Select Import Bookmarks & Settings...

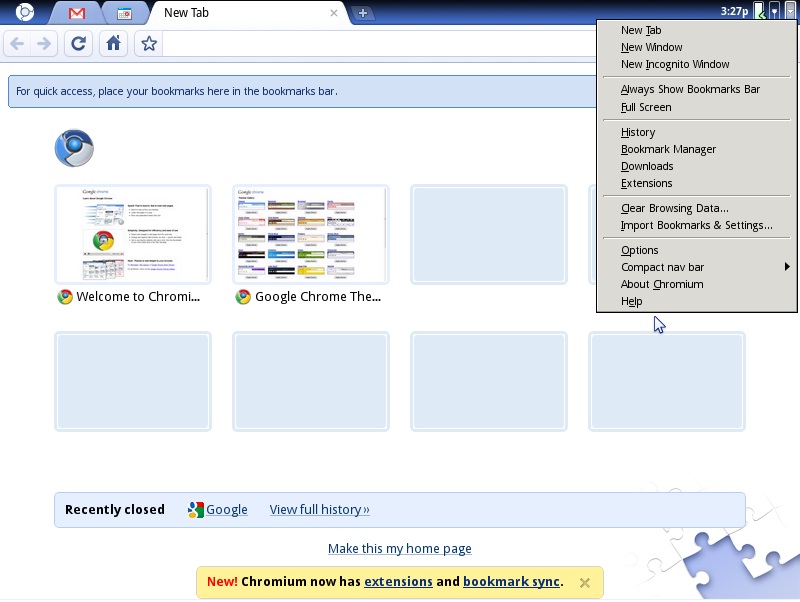(696, 225)
